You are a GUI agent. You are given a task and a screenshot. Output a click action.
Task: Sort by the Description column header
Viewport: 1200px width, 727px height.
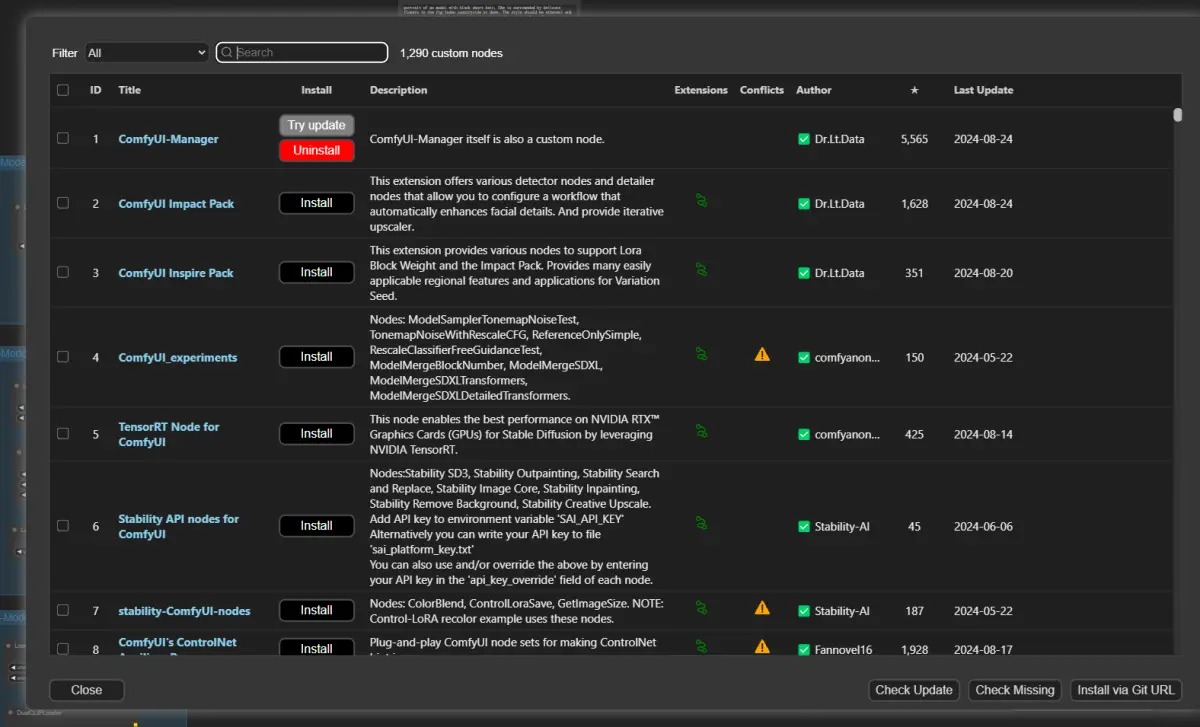pos(398,90)
